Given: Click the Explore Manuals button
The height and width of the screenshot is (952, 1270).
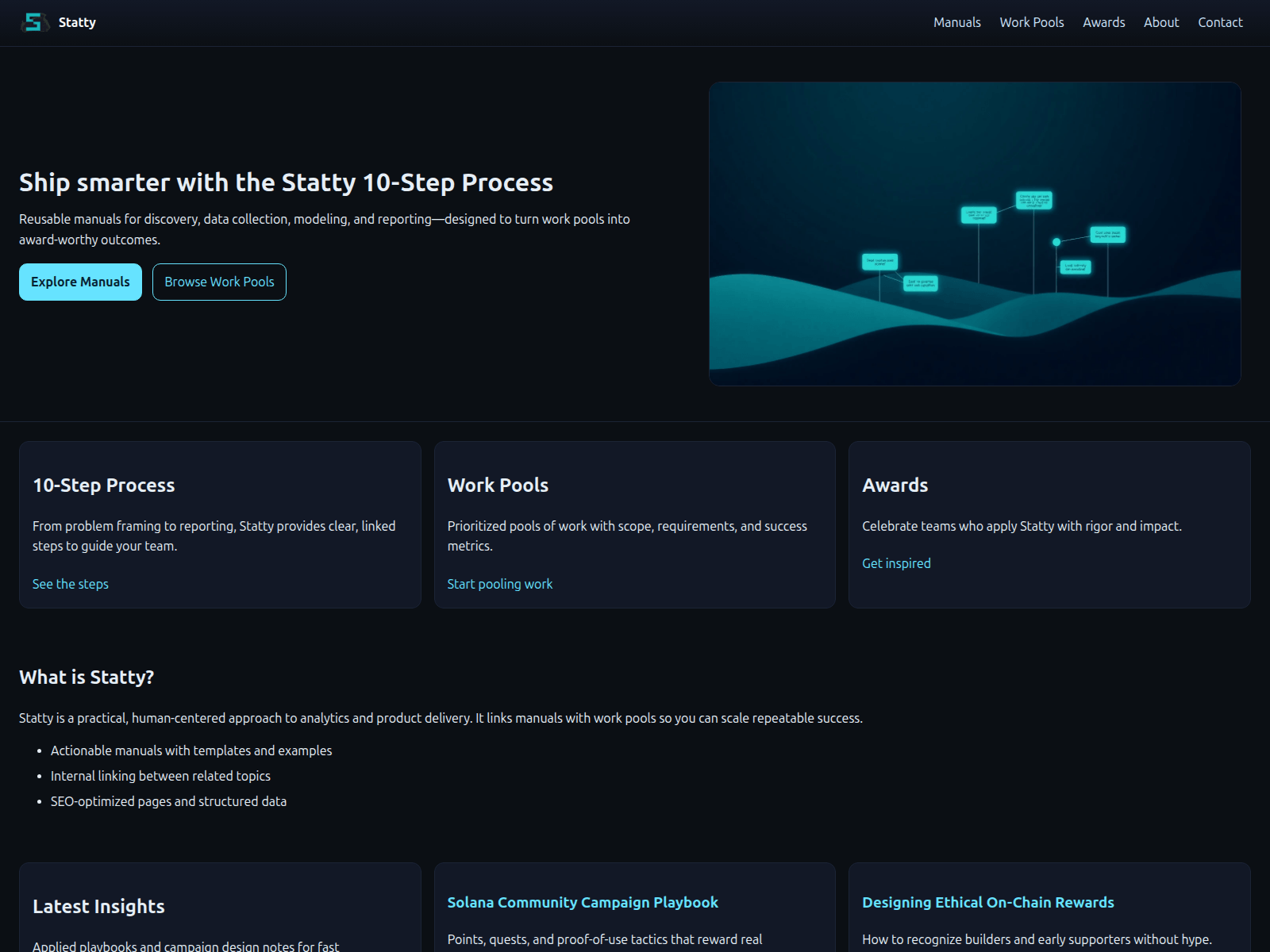Looking at the screenshot, I should click(x=80, y=282).
